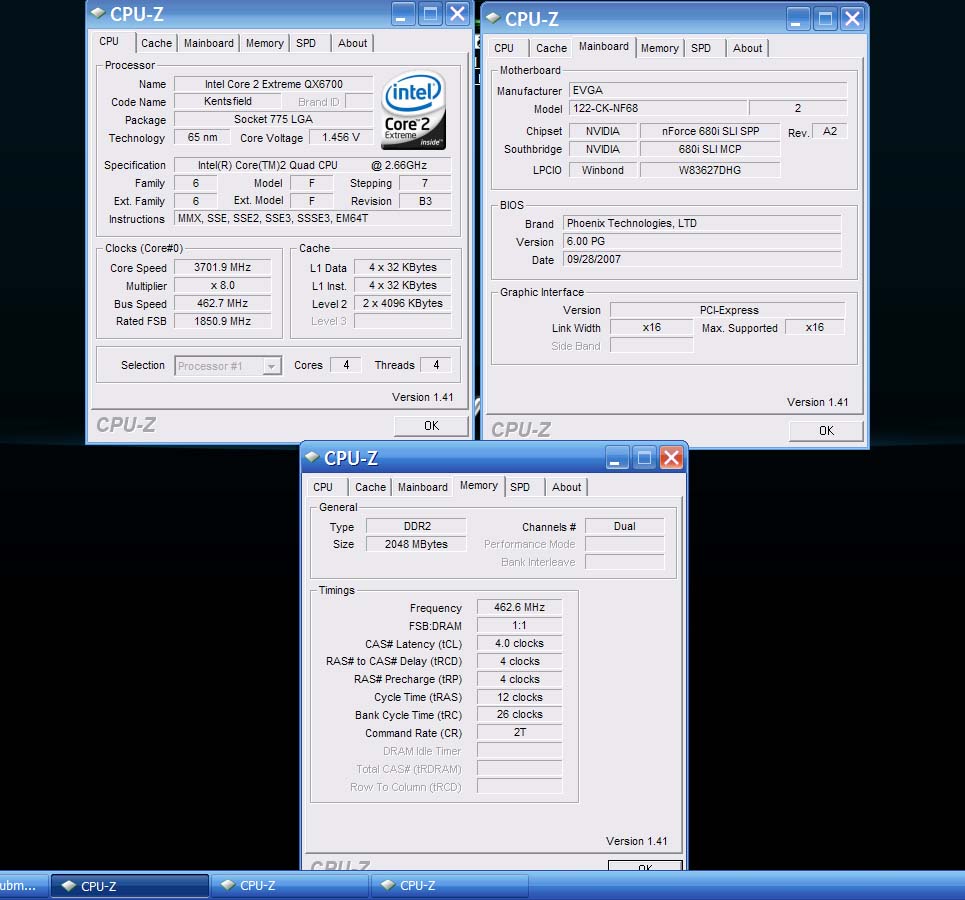Click Bus Speed value 462.7 MHz
Image resolution: width=965 pixels, height=900 pixels.
tap(223, 303)
